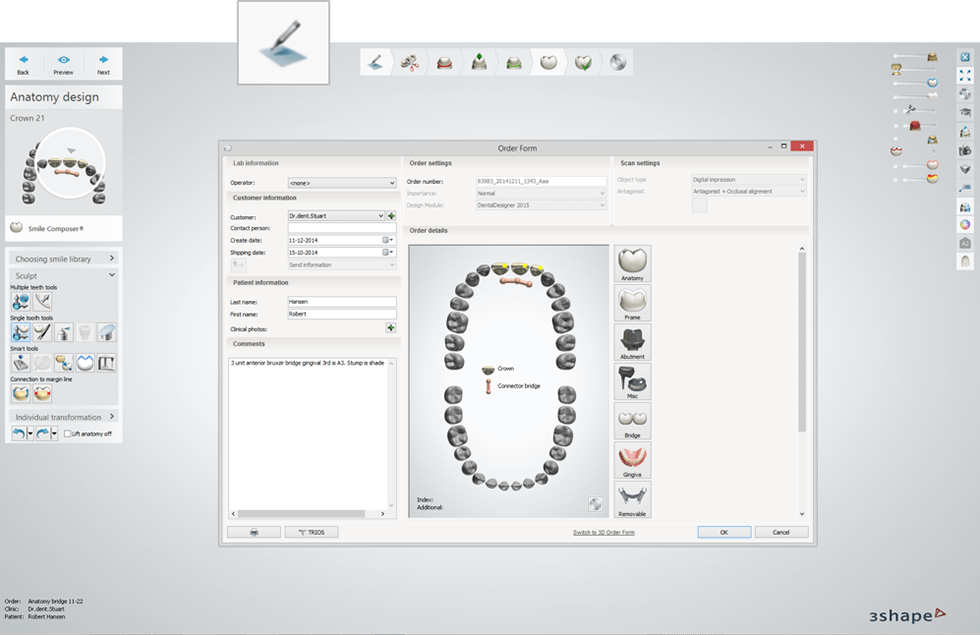Confirm the order form with OK

click(x=724, y=532)
